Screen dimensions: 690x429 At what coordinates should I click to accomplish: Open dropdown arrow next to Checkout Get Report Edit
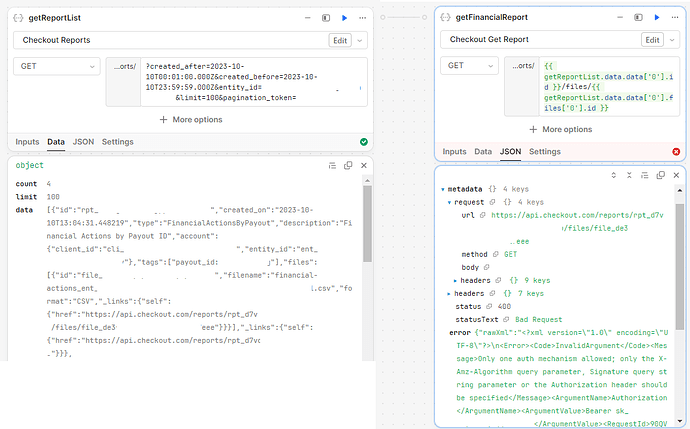672,40
